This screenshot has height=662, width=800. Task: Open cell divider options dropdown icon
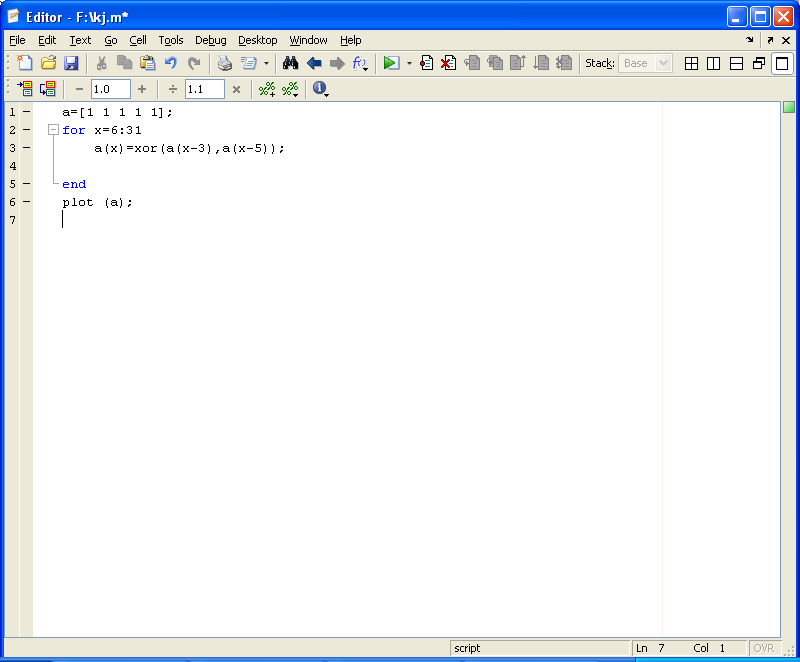(290, 89)
